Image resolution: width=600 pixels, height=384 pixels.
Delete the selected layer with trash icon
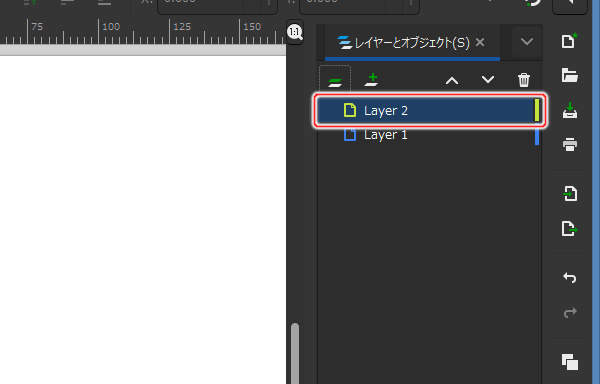[524, 80]
